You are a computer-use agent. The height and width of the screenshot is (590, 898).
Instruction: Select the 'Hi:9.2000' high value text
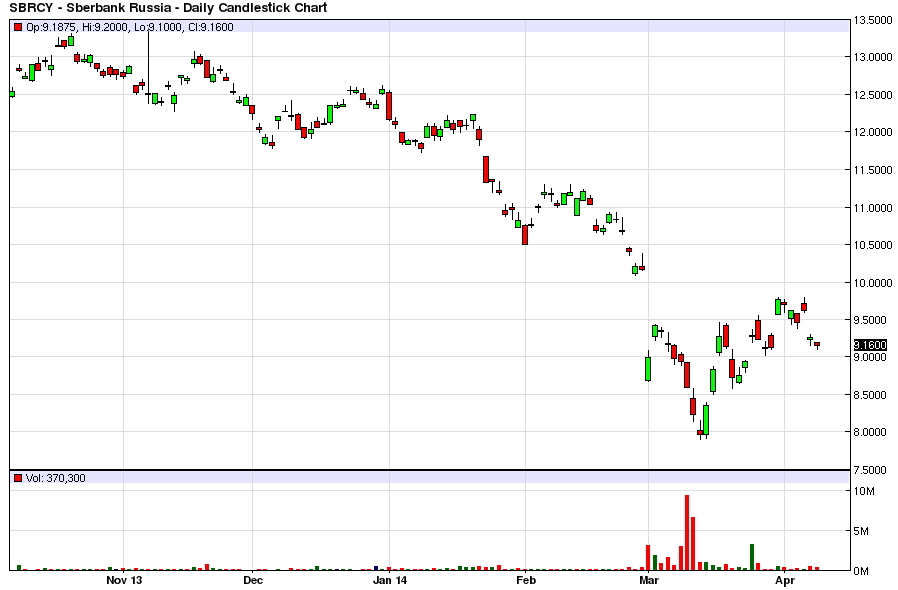tap(105, 27)
